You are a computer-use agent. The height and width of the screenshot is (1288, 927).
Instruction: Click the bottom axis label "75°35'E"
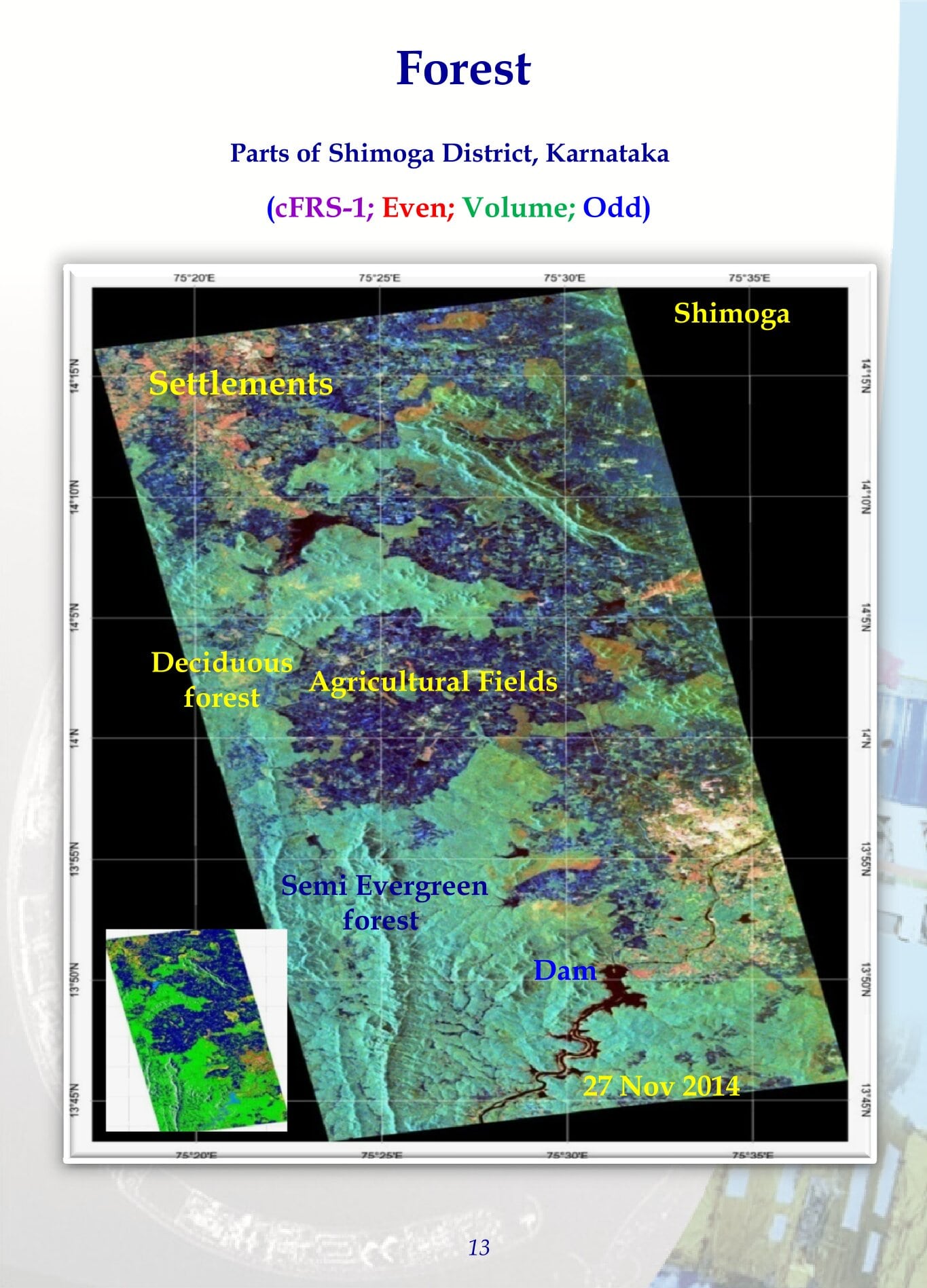pos(752,1155)
